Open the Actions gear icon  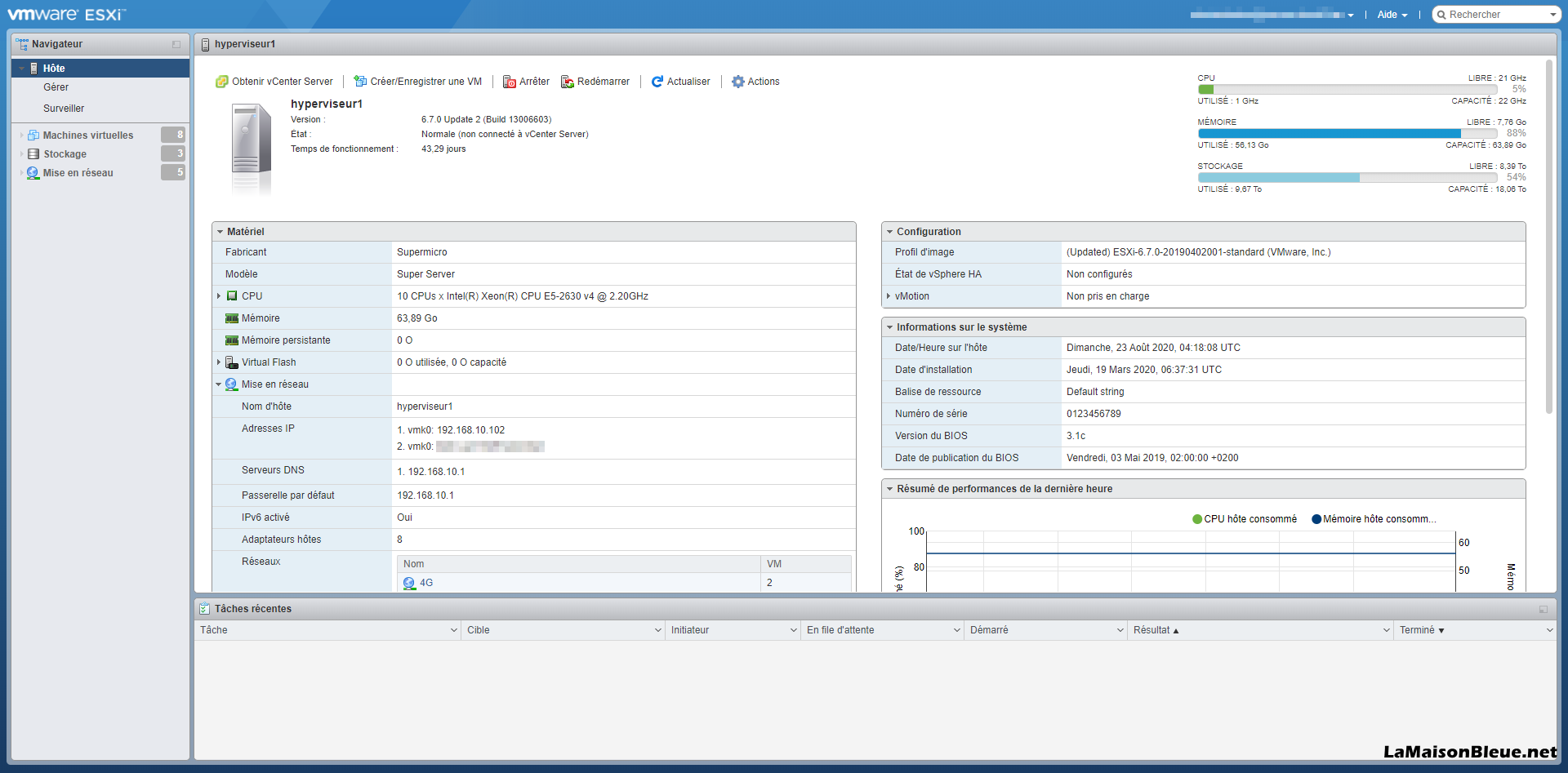pos(738,82)
